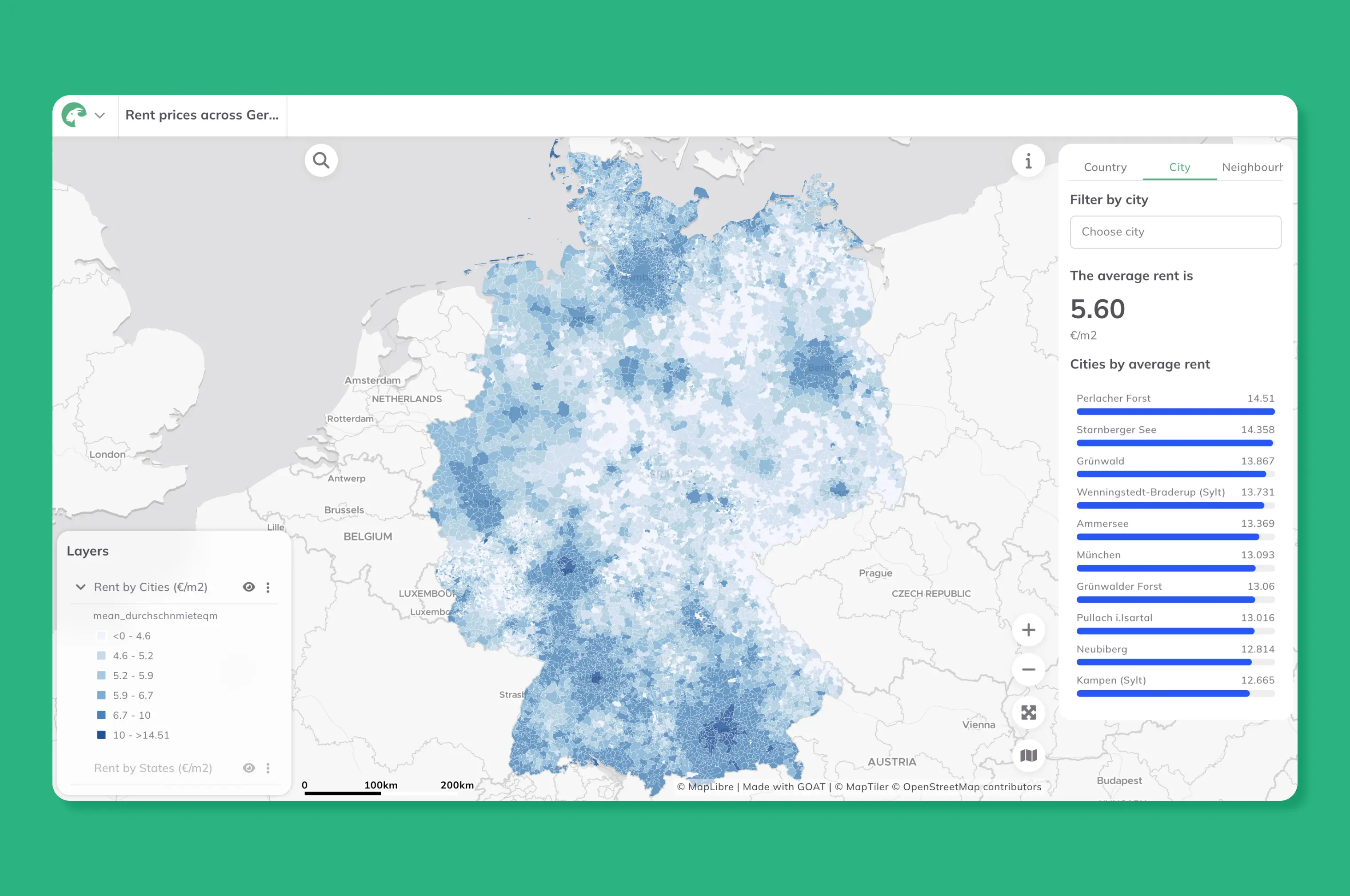Open options menu for Rent by Cities layer
The height and width of the screenshot is (896, 1350).
click(268, 587)
